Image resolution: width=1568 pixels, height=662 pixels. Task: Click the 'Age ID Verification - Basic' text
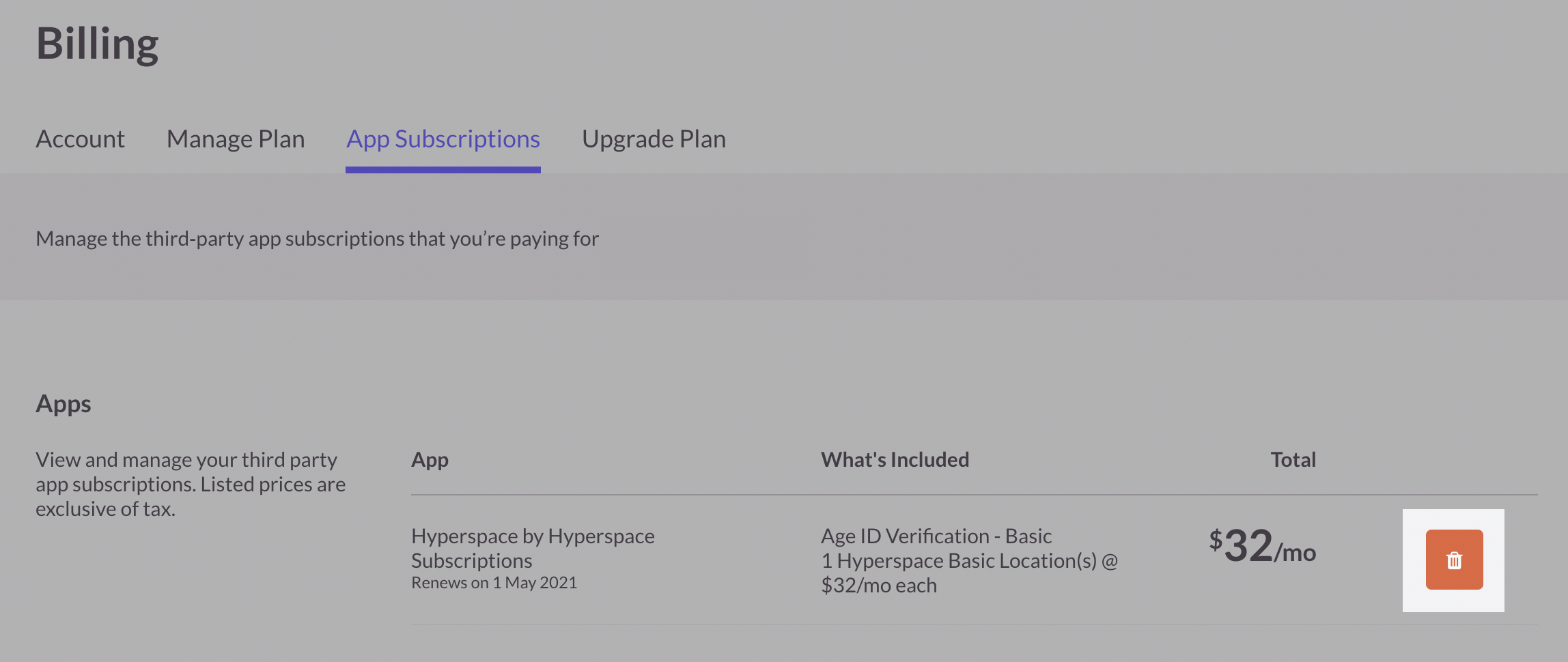[936, 536]
